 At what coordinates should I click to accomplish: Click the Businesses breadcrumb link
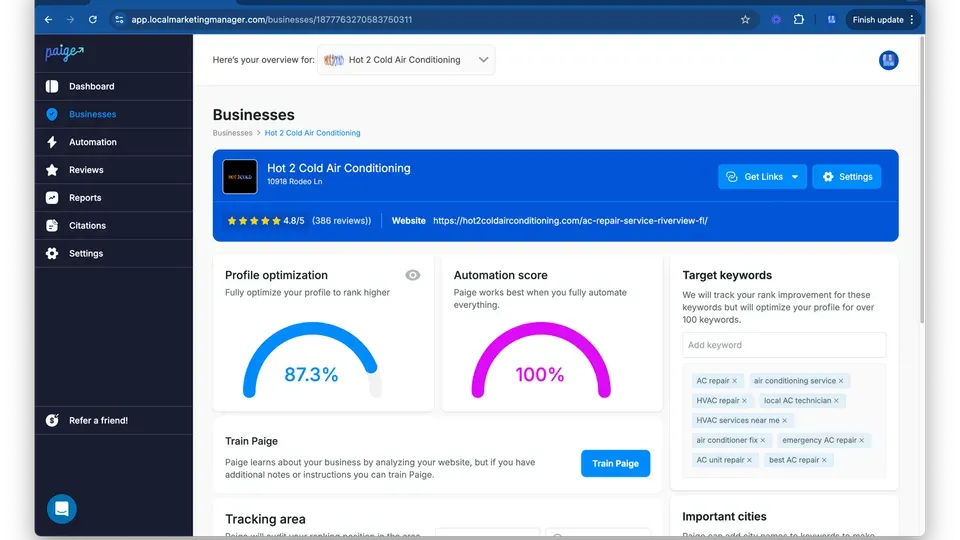point(233,133)
